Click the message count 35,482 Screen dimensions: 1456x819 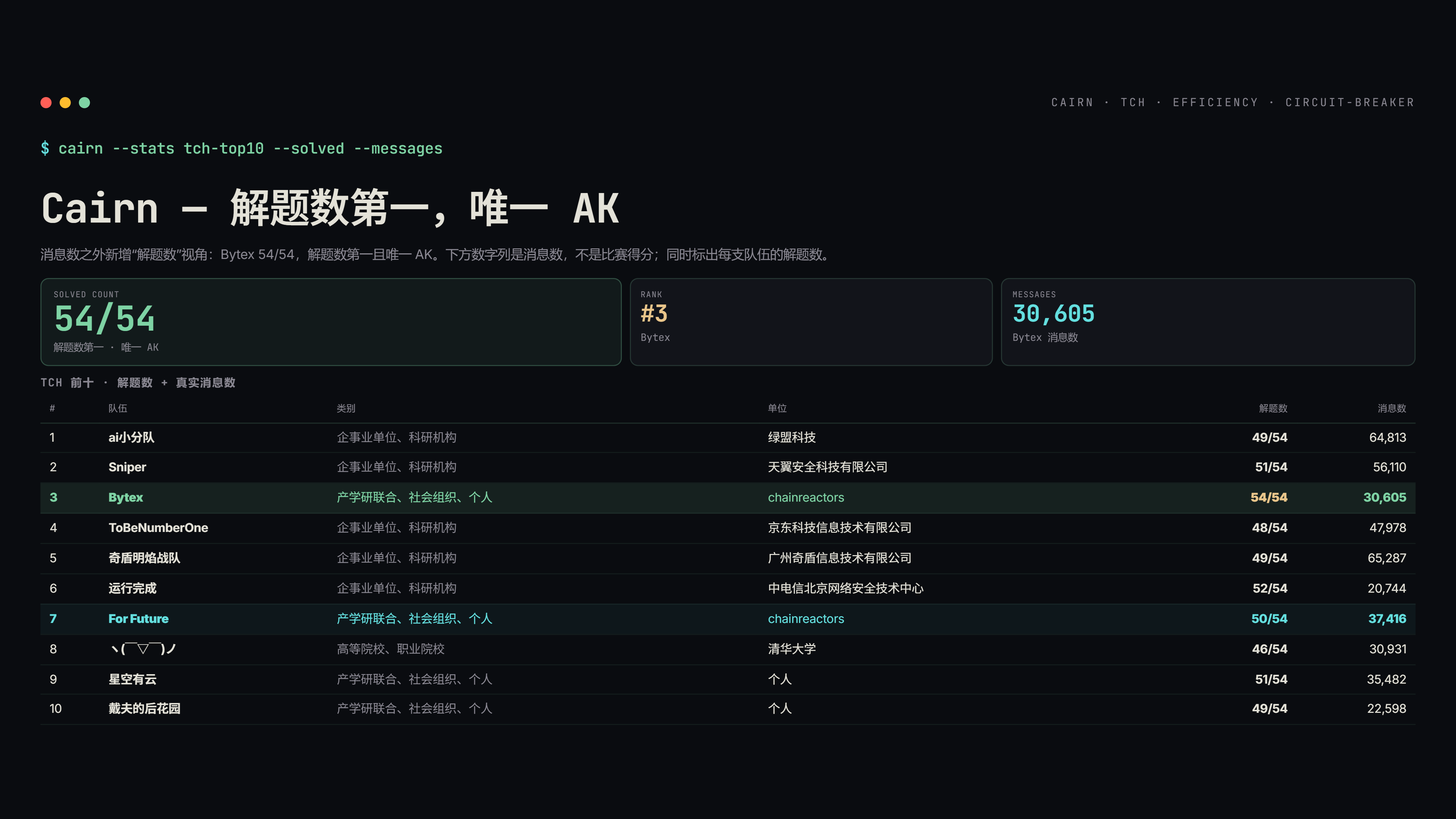click(x=1387, y=679)
